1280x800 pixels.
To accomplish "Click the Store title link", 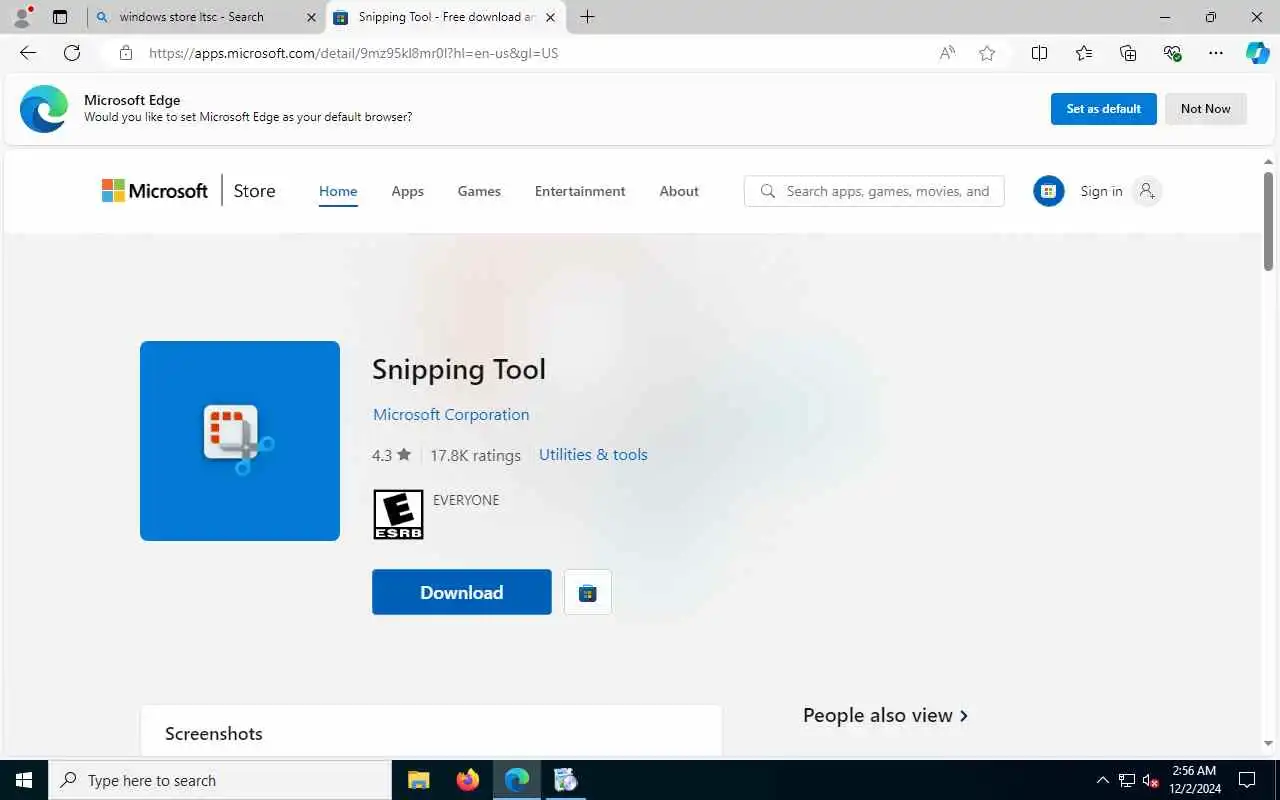I will pos(254,191).
